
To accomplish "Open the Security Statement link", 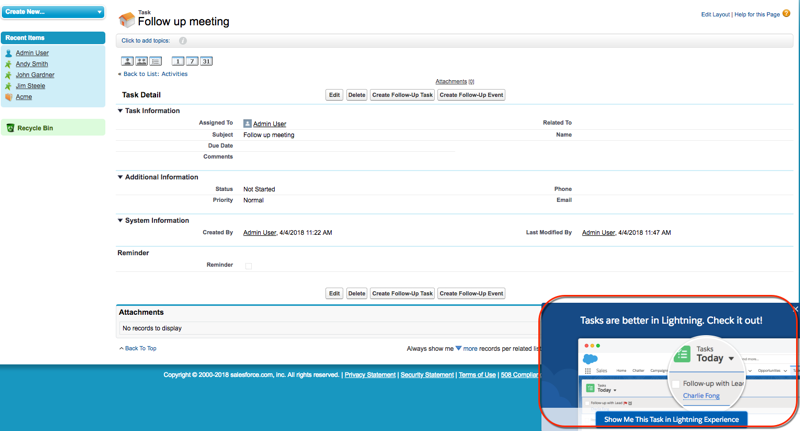I will click(x=427, y=375).
